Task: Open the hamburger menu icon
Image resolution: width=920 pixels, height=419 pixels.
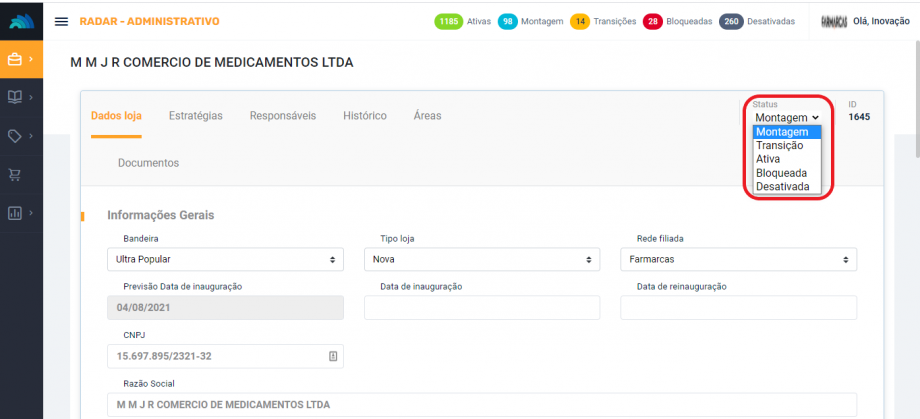Action: coord(61,21)
